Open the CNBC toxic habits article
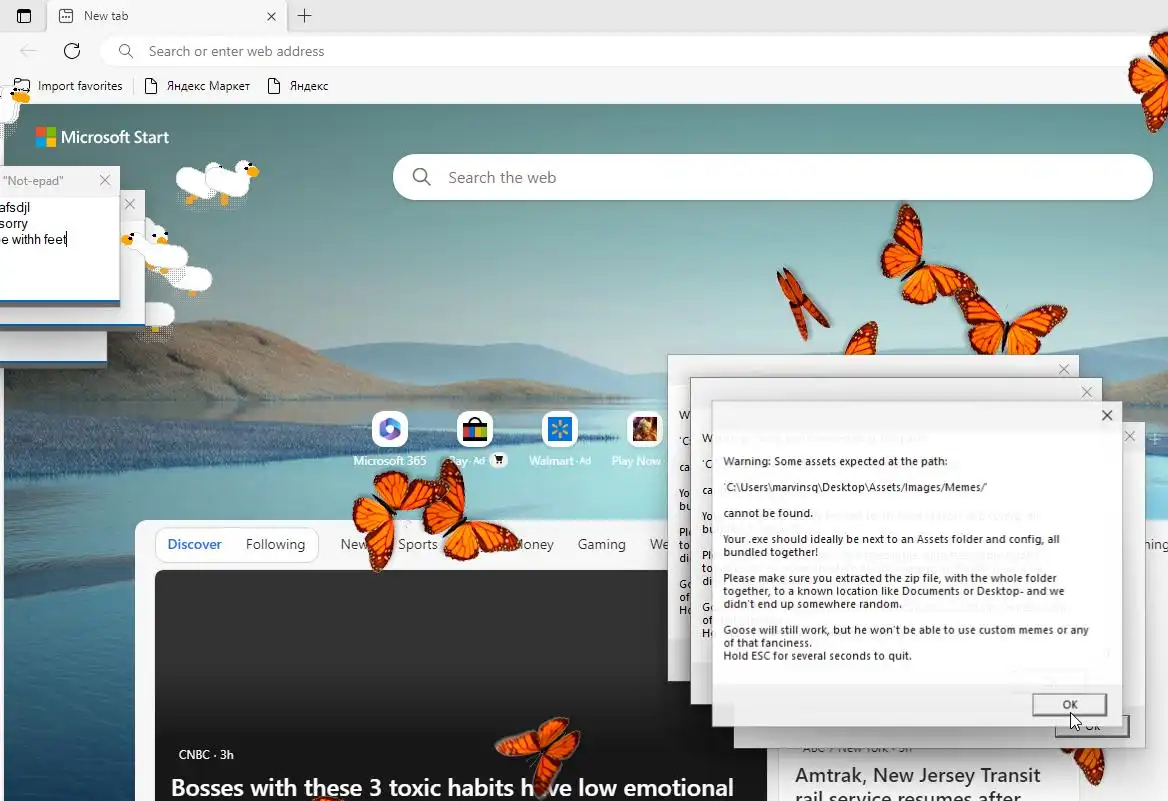1168x801 pixels. tap(452, 787)
